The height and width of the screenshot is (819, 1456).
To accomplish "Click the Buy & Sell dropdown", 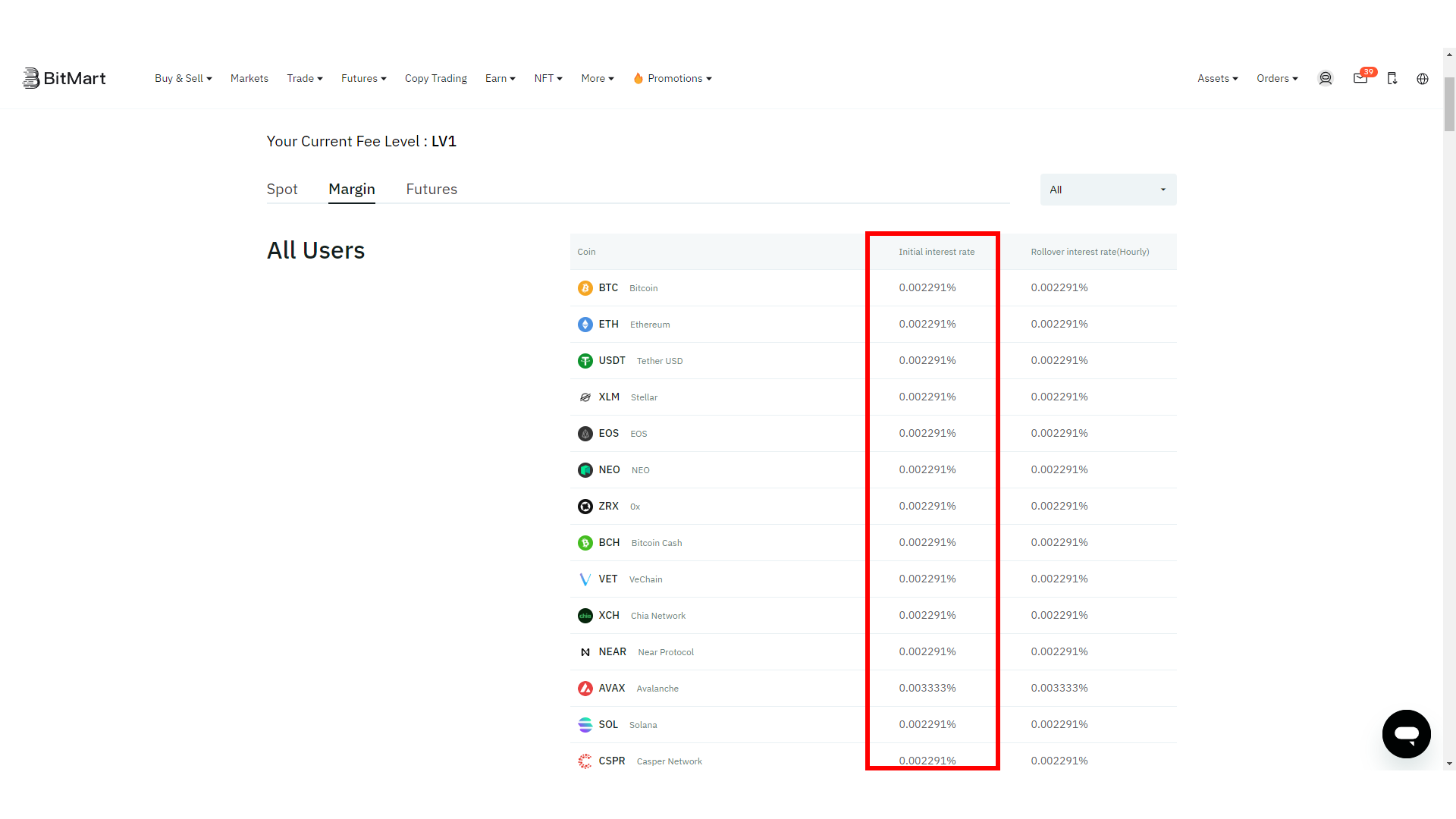I will click(183, 78).
